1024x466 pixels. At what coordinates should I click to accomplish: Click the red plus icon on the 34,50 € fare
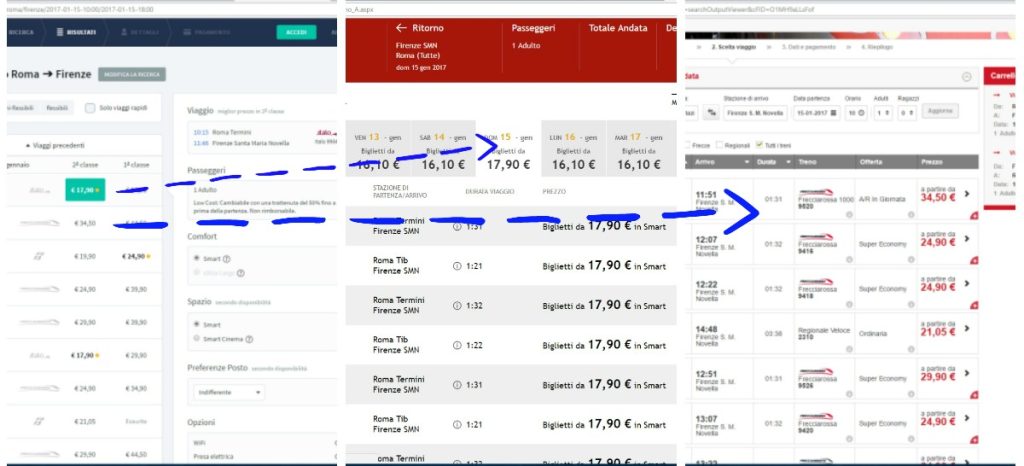(x=973, y=215)
